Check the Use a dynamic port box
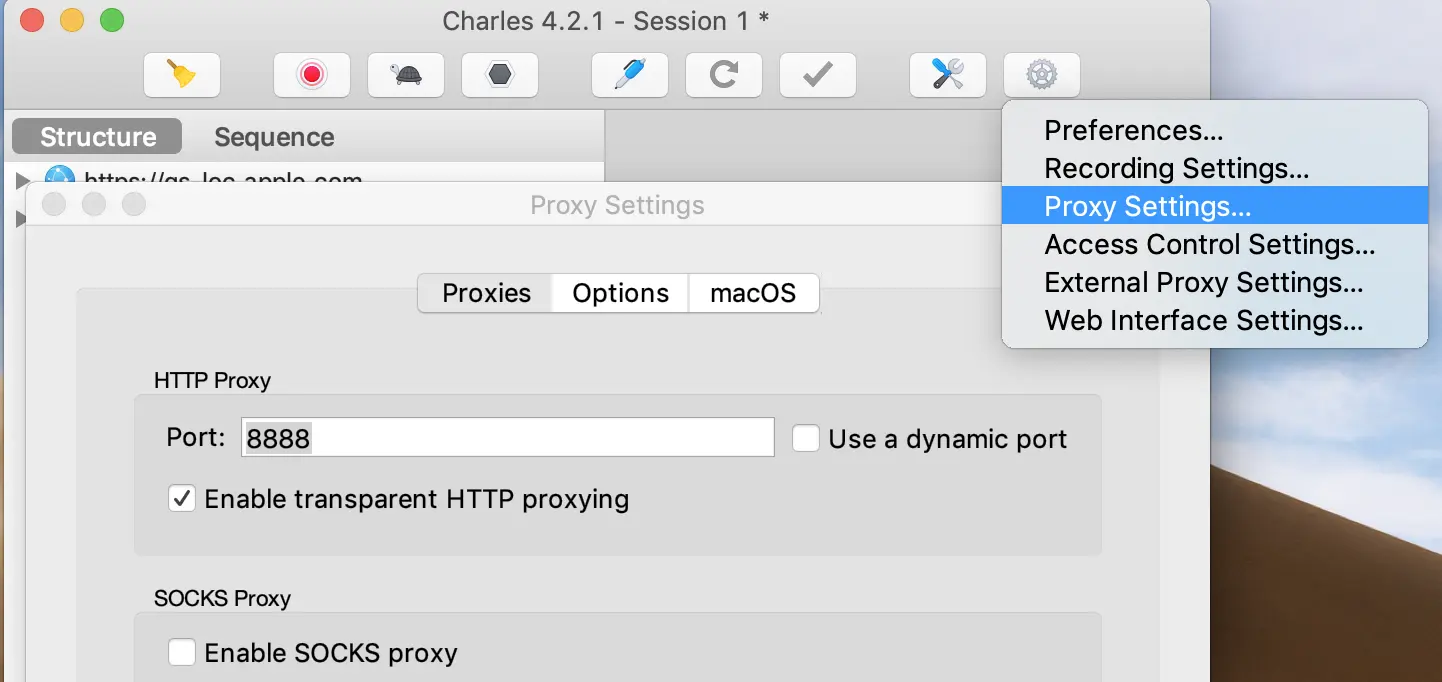 coord(806,439)
